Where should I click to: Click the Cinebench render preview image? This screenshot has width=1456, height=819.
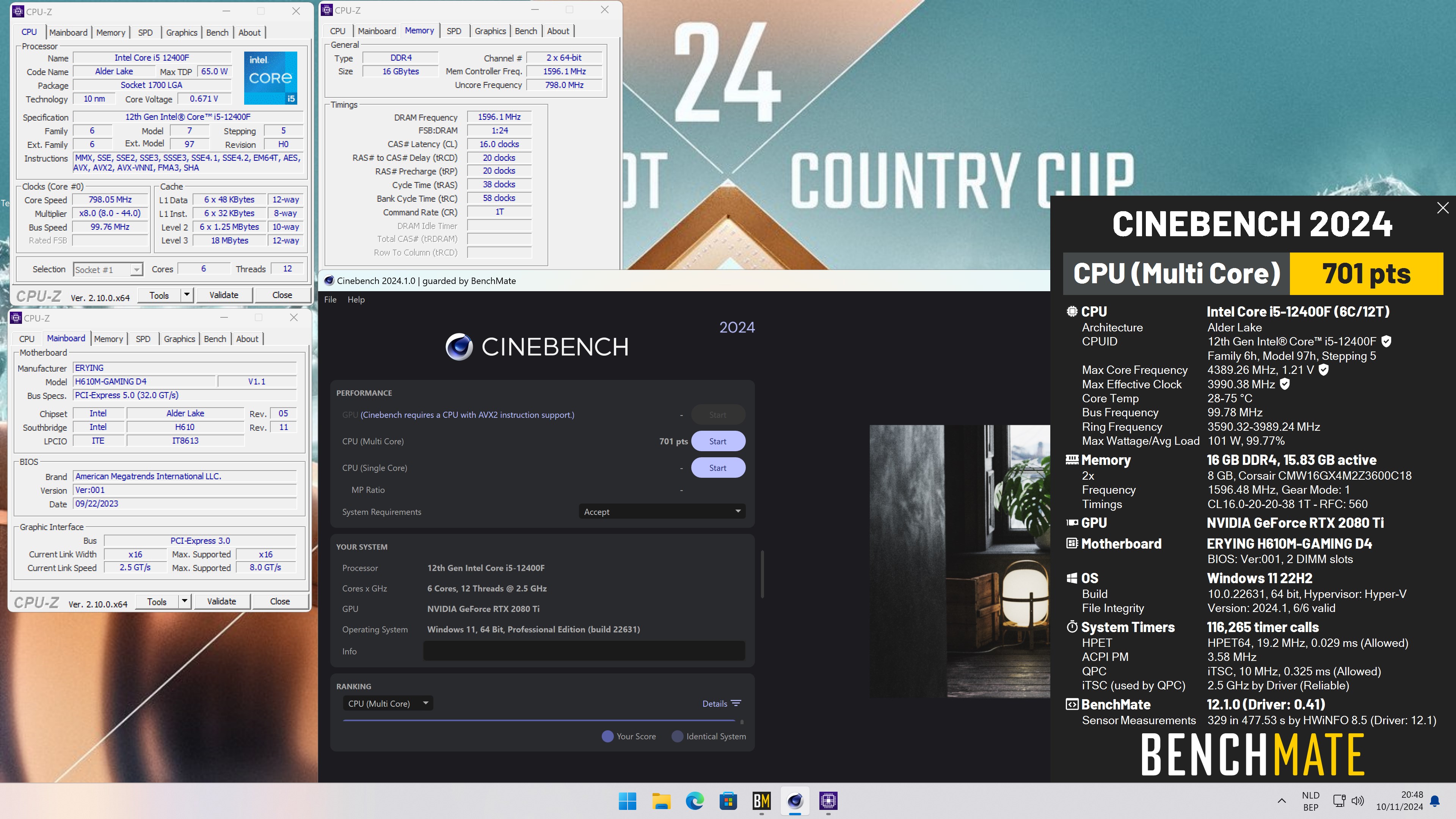[959, 561]
